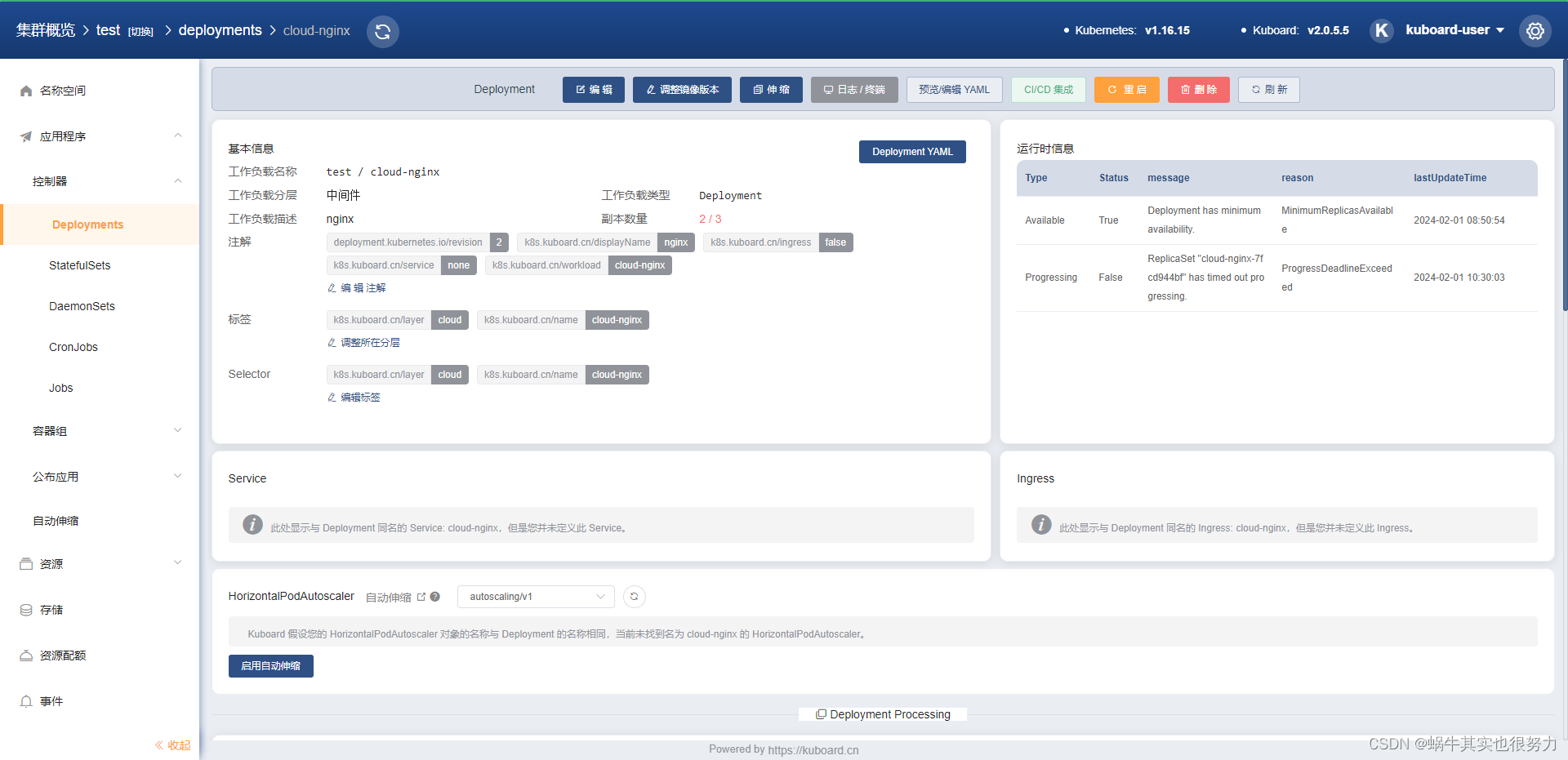Open settings gear icon in header

[x=1535, y=31]
